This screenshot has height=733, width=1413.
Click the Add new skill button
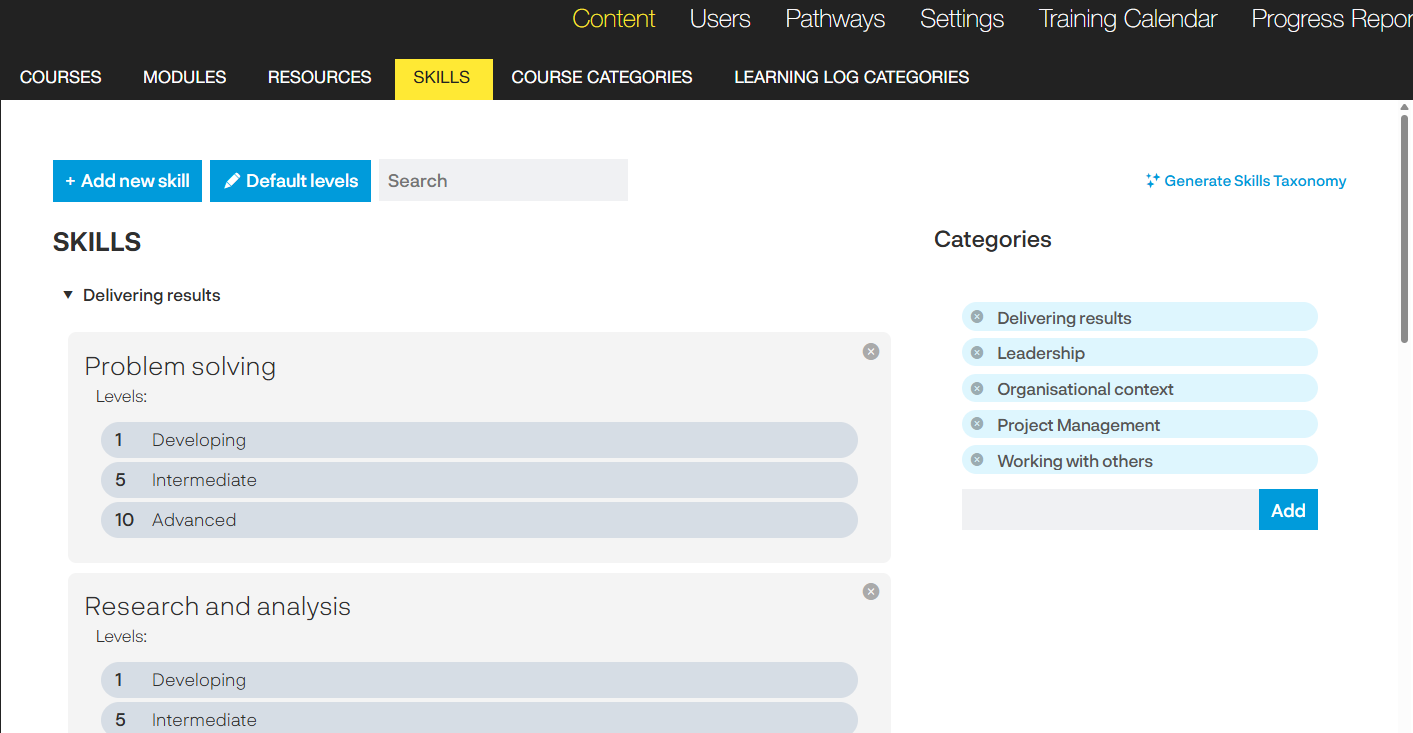pyautogui.click(x=128, y=181)
